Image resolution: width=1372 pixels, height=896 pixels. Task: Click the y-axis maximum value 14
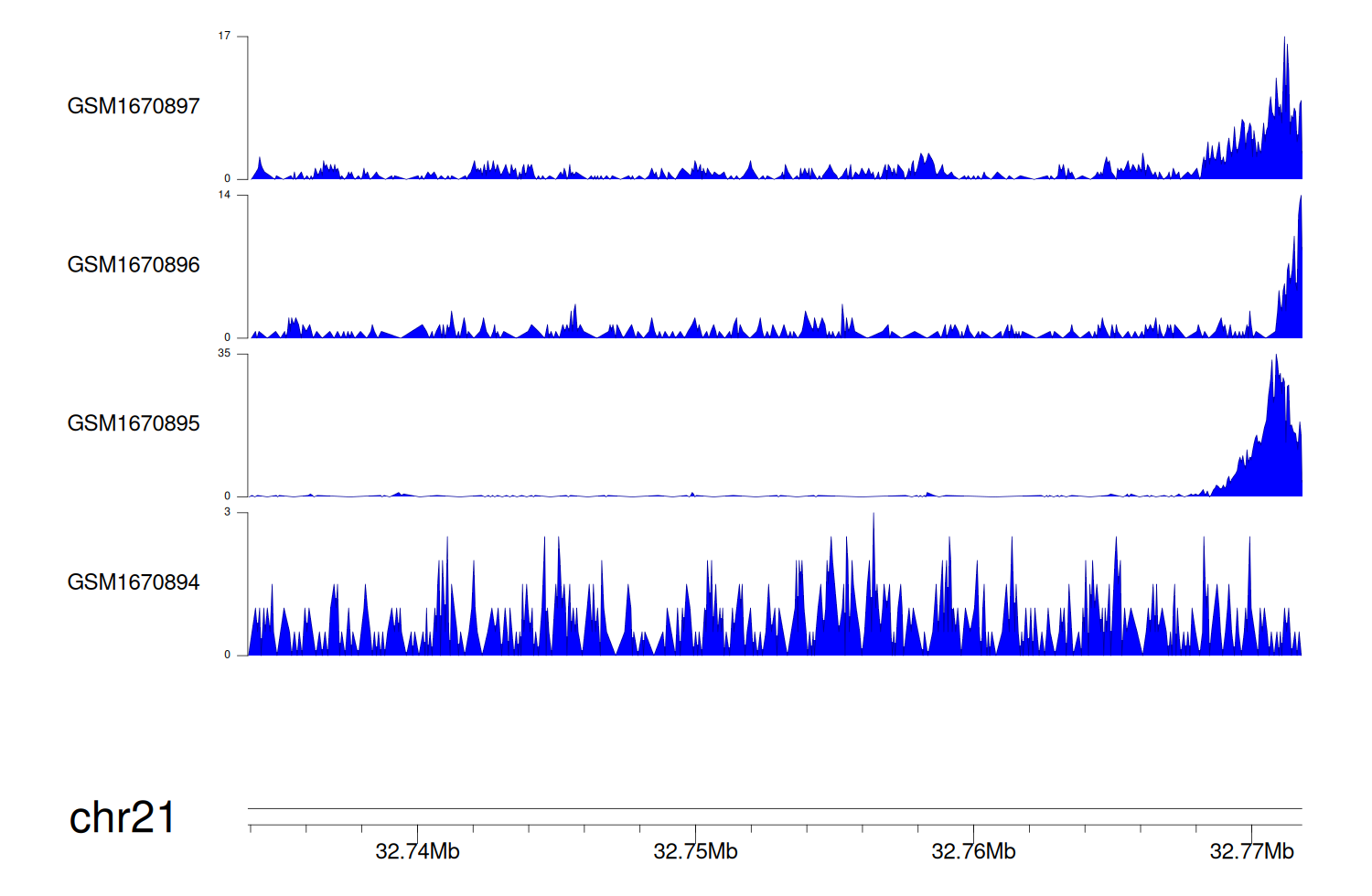click(x=224, y=195)
